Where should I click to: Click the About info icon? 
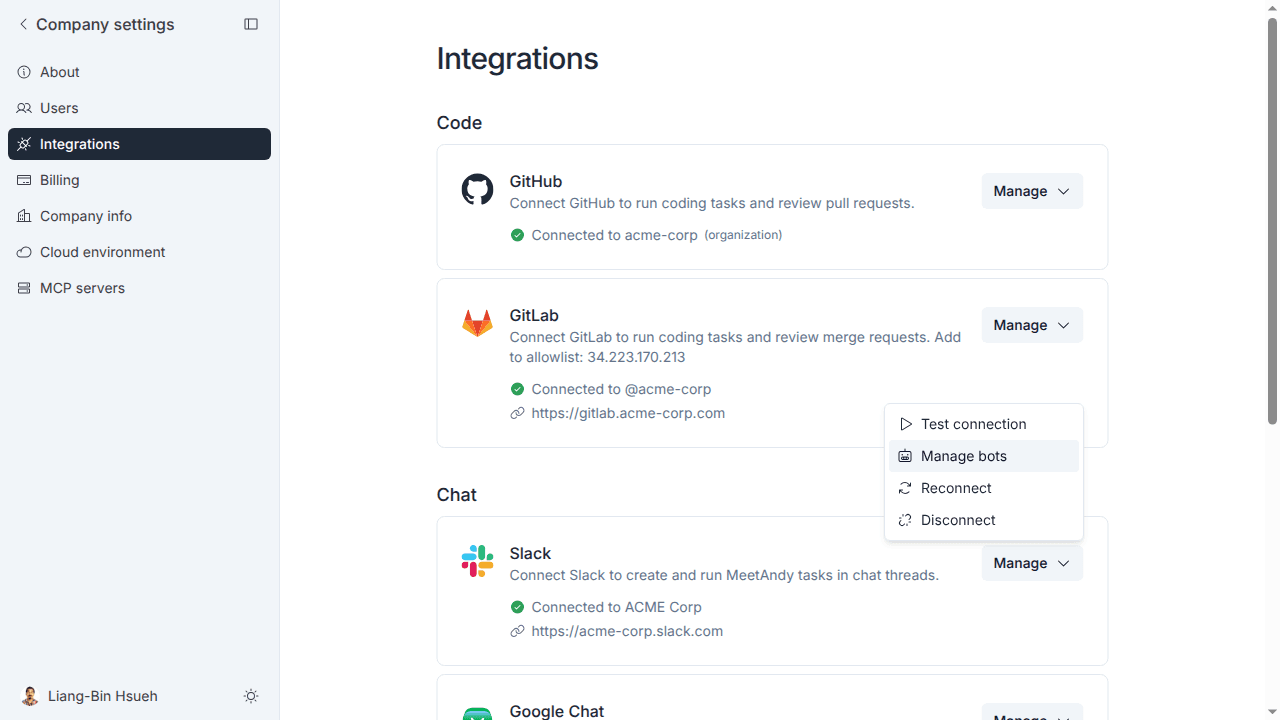[24, 72]
